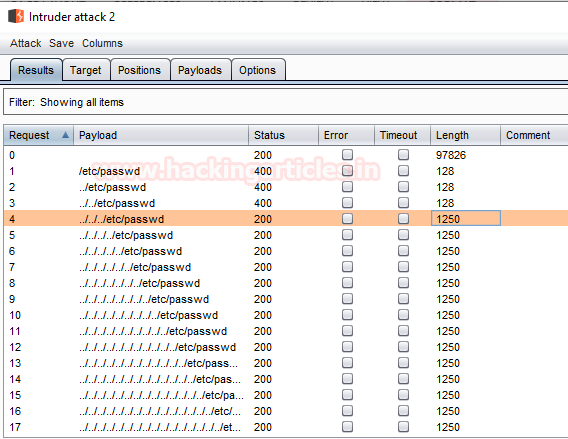Toggle Error checkbox for request 9
Viewport: 568px width, 439px height.
[x=347, y=298]
